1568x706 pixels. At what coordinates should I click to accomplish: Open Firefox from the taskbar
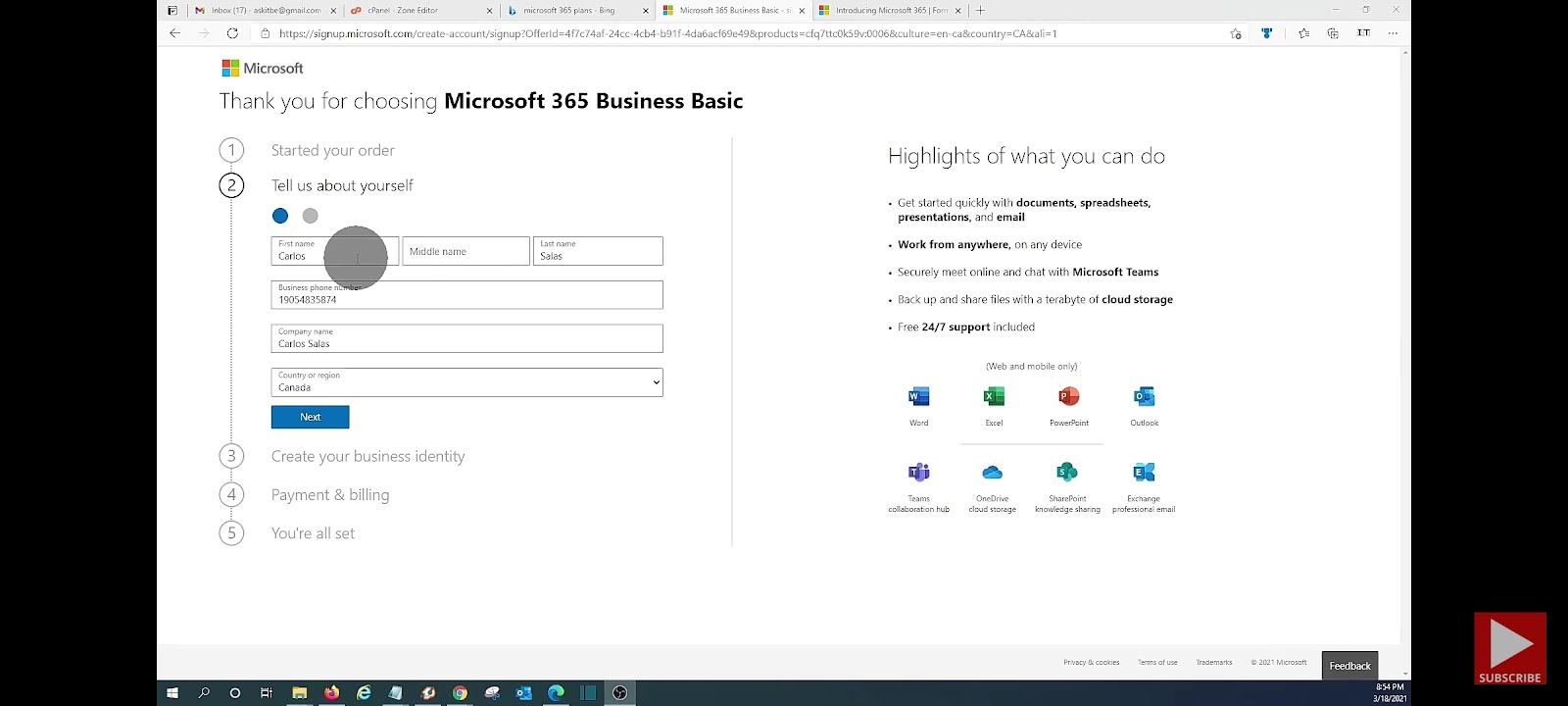(331, 693)
